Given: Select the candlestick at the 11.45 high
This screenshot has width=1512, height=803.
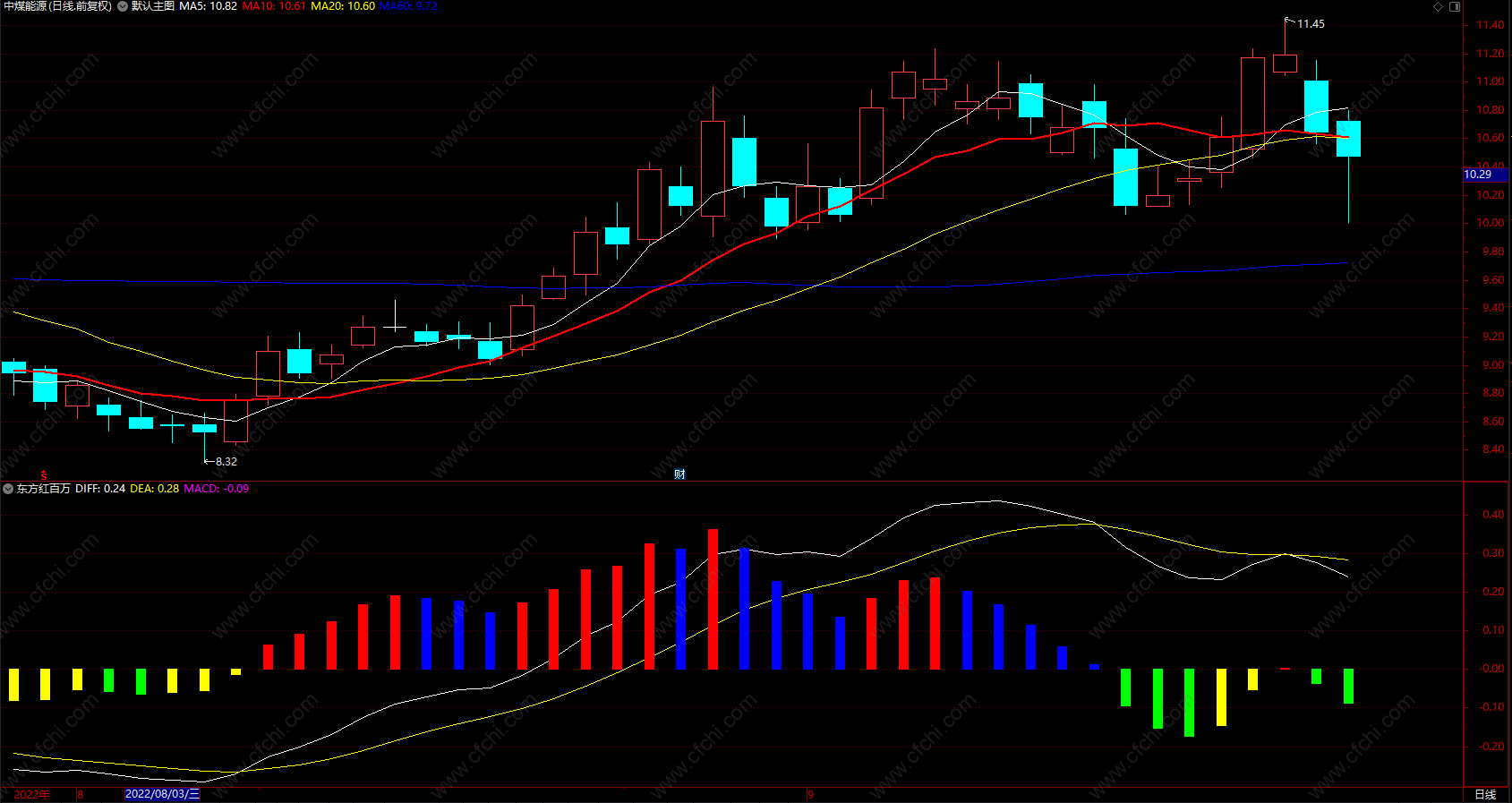Looking at the screenshot, I should point(1285,63).
